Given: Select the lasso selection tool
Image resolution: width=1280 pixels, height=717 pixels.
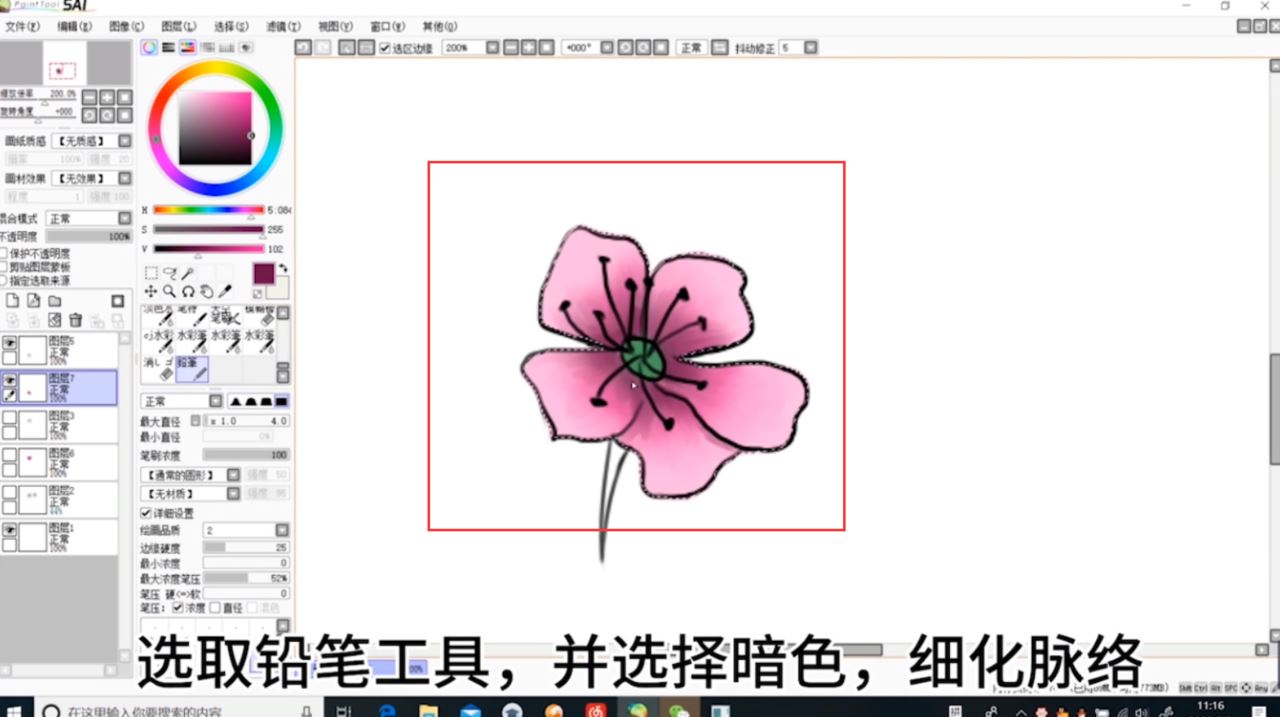Looking at the screenshot, I should (x=169, y=273).
